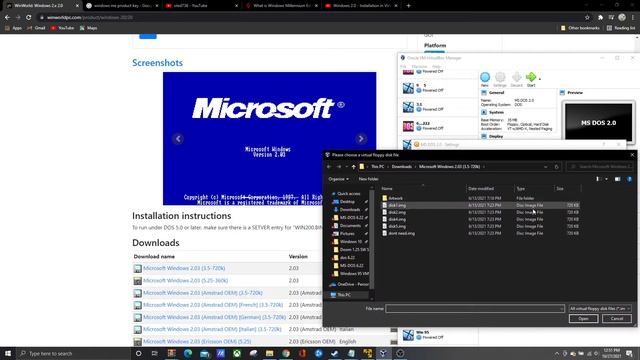Toggle the preview pane icon

tap(617, 179)
